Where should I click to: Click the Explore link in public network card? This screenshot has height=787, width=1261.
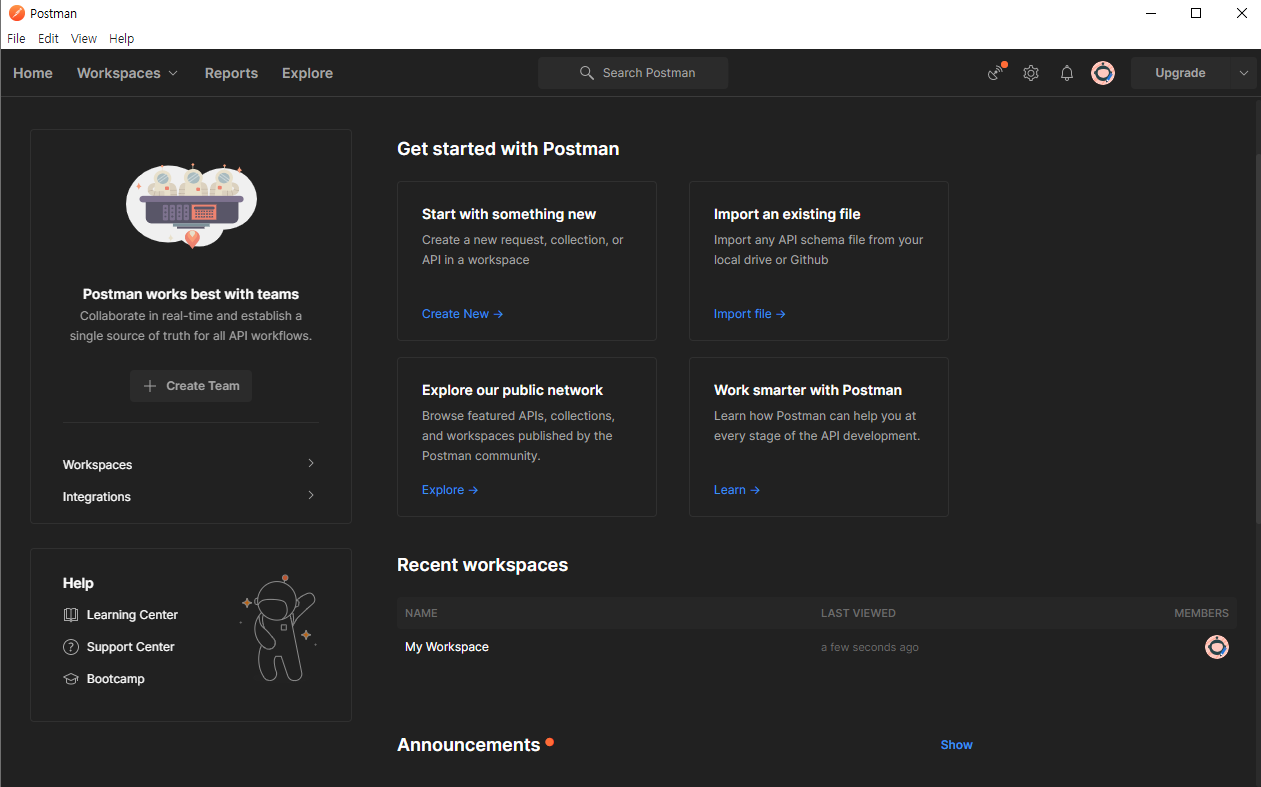[450, 490]
